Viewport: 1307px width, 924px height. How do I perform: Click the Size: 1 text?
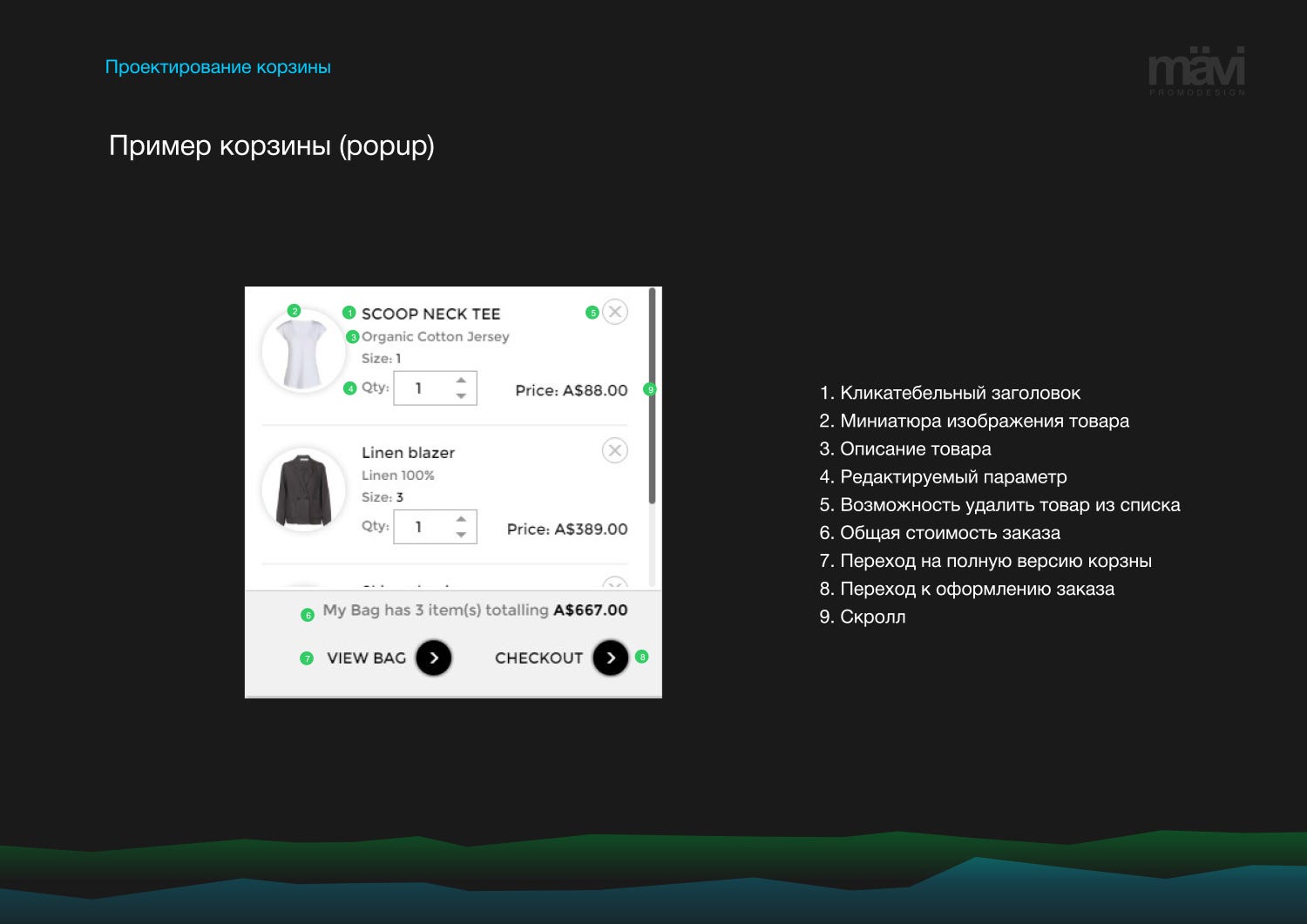click(381, 359)
